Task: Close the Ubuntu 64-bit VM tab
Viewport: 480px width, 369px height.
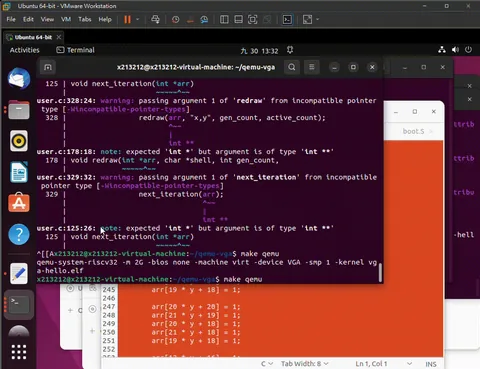Action: click(59, 37)
